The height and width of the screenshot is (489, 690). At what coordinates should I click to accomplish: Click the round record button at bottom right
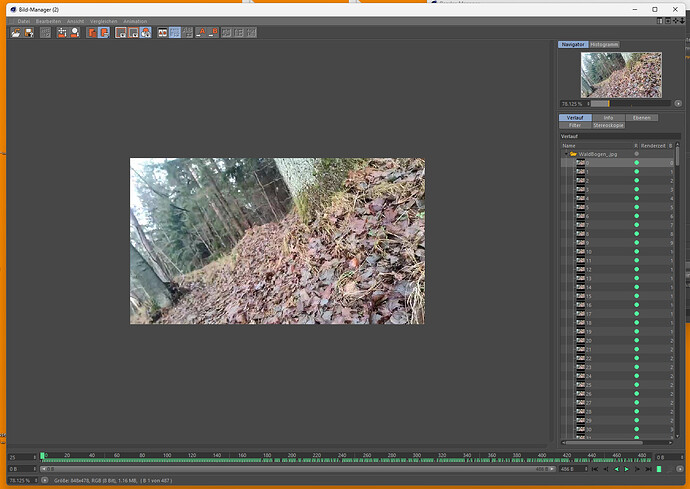click(x=679, y=469)
